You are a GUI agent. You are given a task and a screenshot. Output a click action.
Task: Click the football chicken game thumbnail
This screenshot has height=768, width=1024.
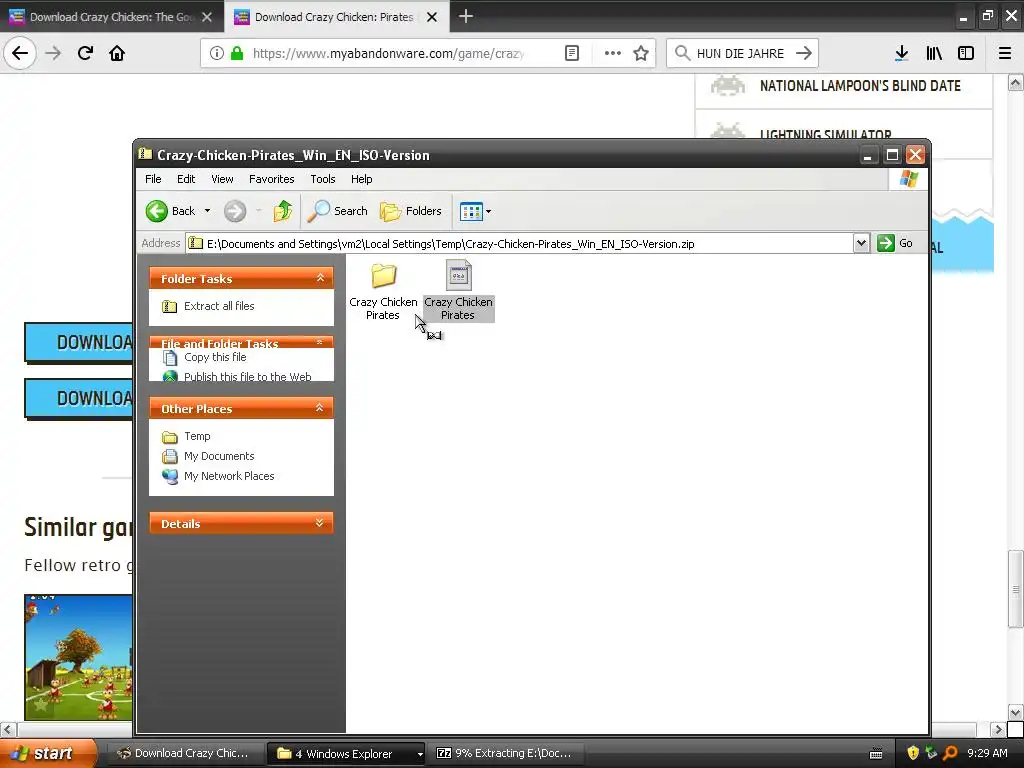pos(78,657)
